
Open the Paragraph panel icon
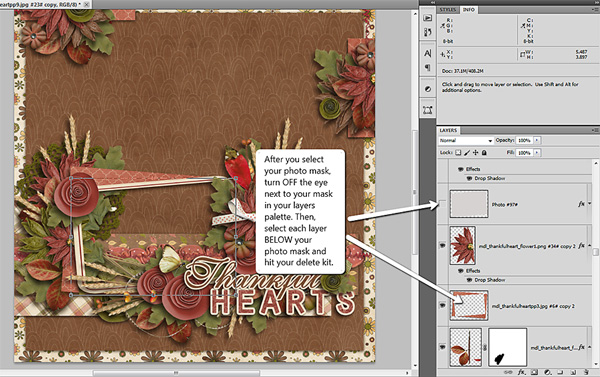427,68
